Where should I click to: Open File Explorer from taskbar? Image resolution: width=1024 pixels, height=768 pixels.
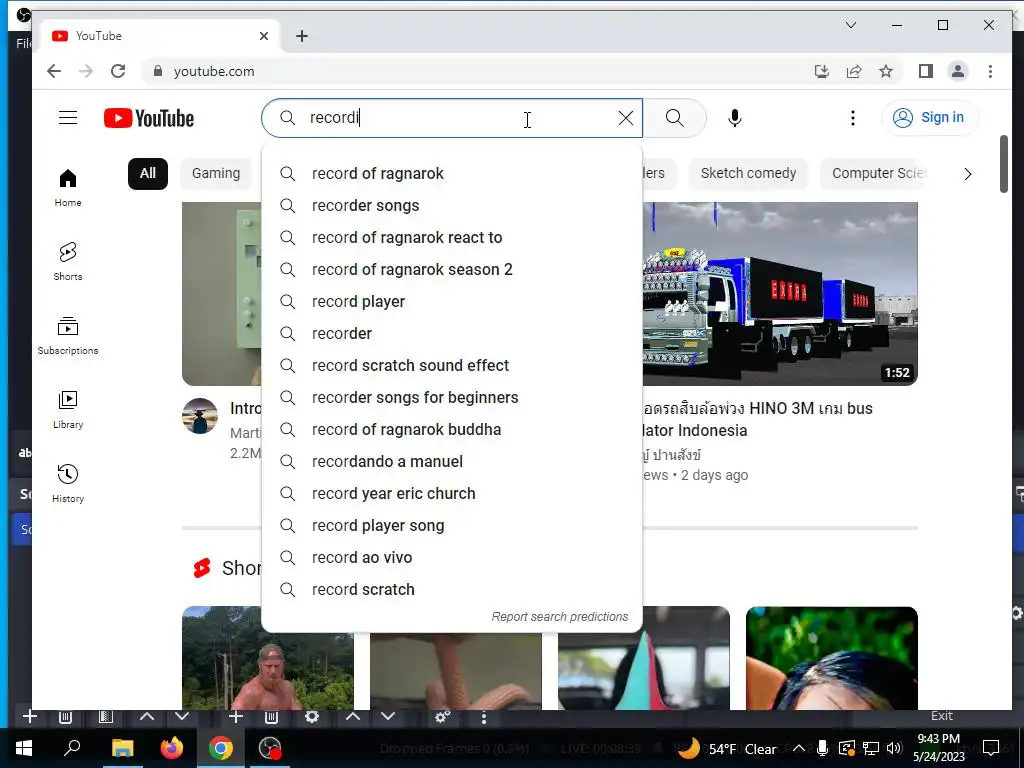[x=122, y=748]
